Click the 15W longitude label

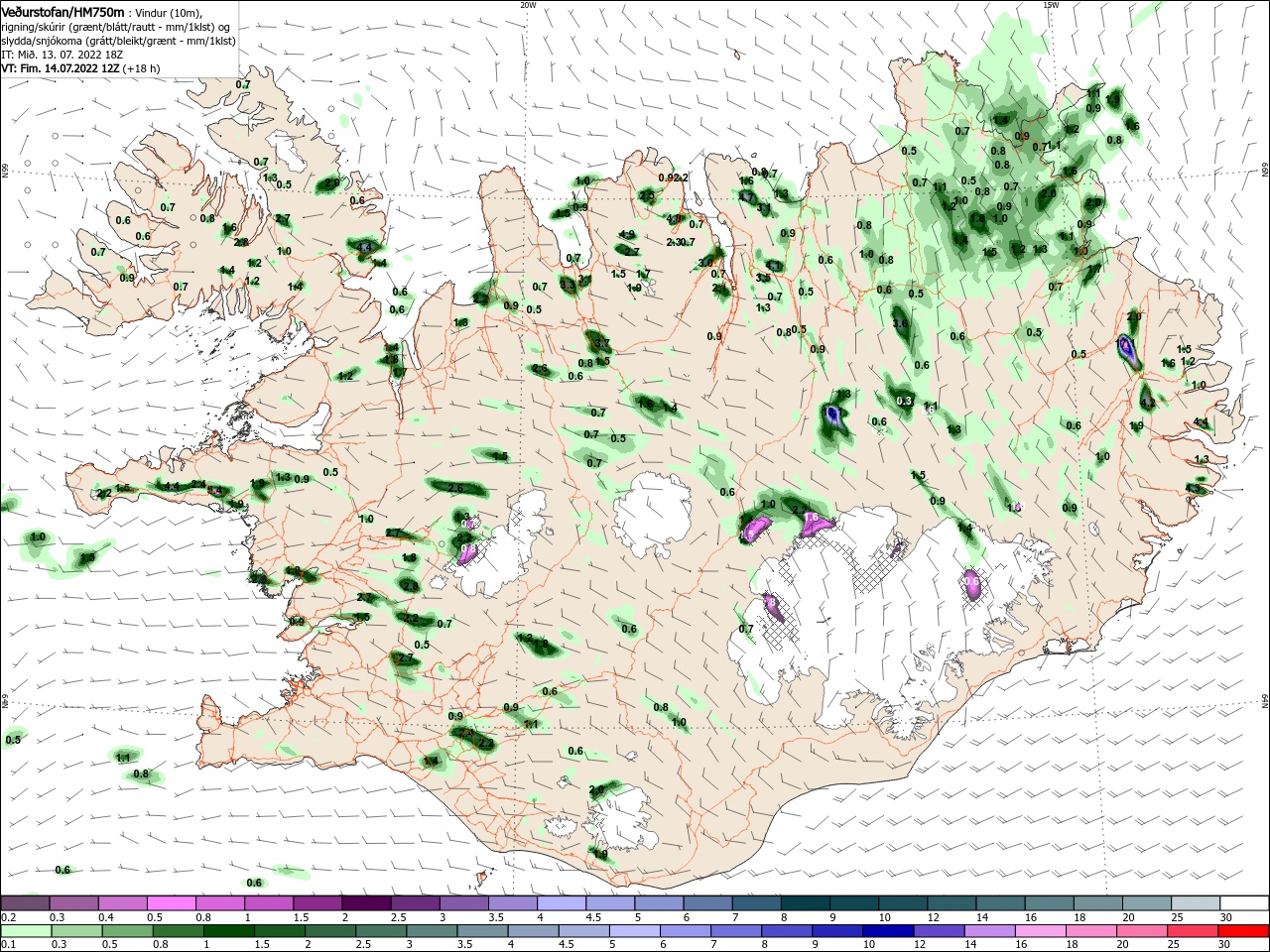1051,4
